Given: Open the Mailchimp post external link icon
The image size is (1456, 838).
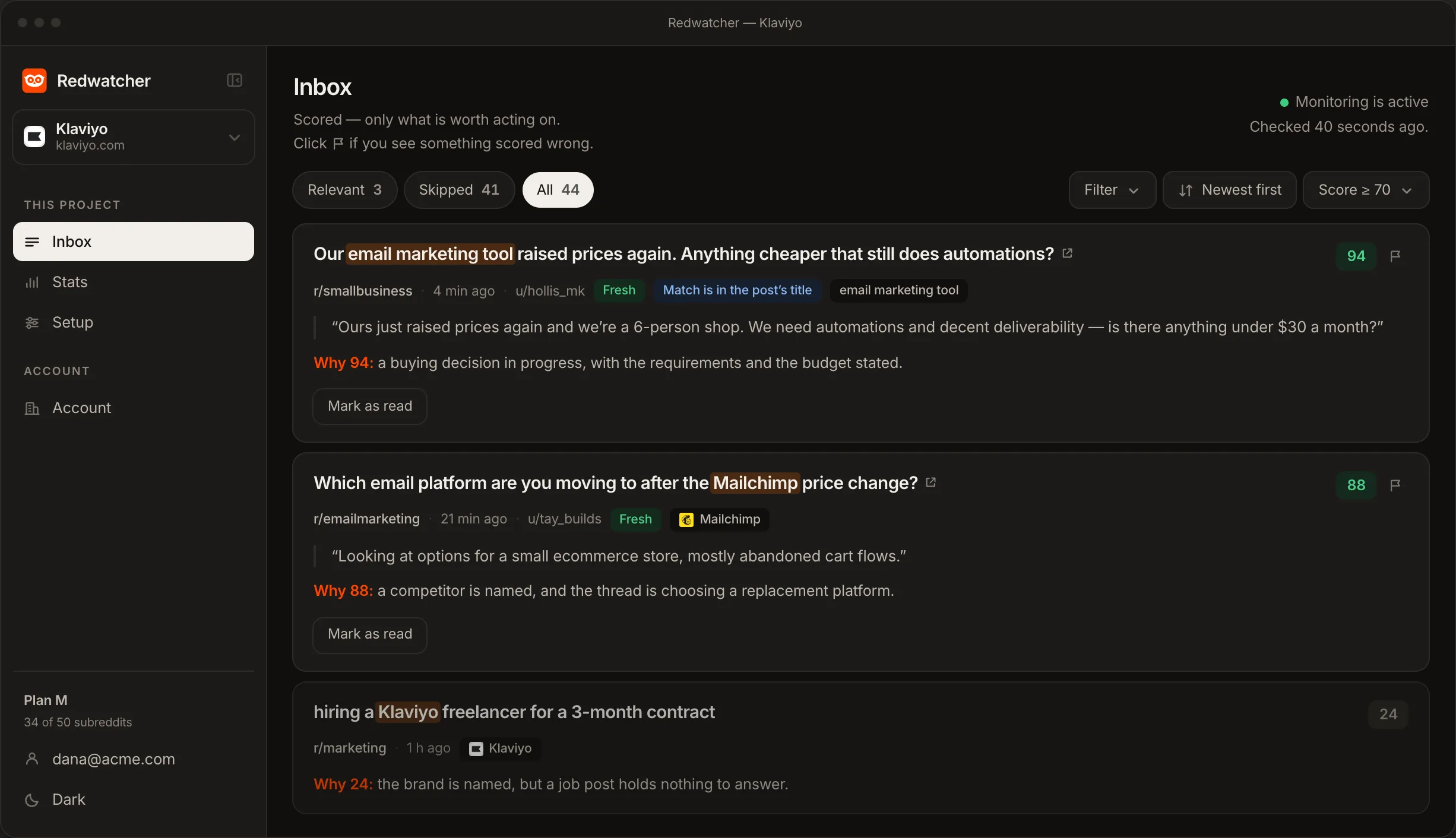Looking at the screenshot, I should pos(930,483).
